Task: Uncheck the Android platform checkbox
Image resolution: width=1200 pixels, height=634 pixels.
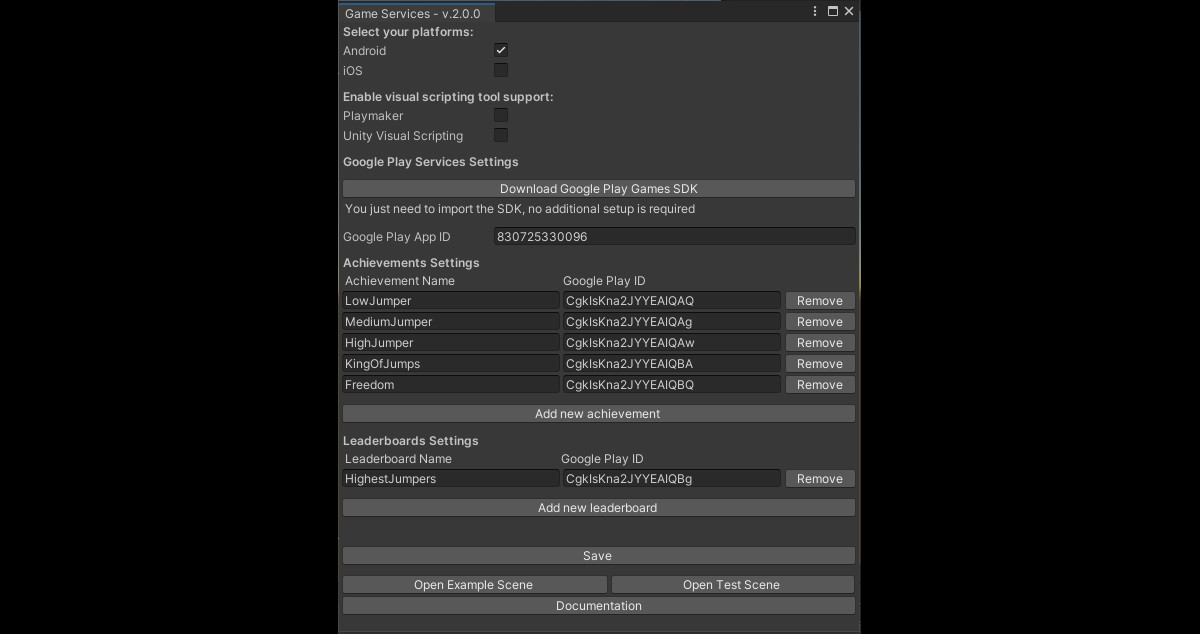Action: tap(501, 50)
